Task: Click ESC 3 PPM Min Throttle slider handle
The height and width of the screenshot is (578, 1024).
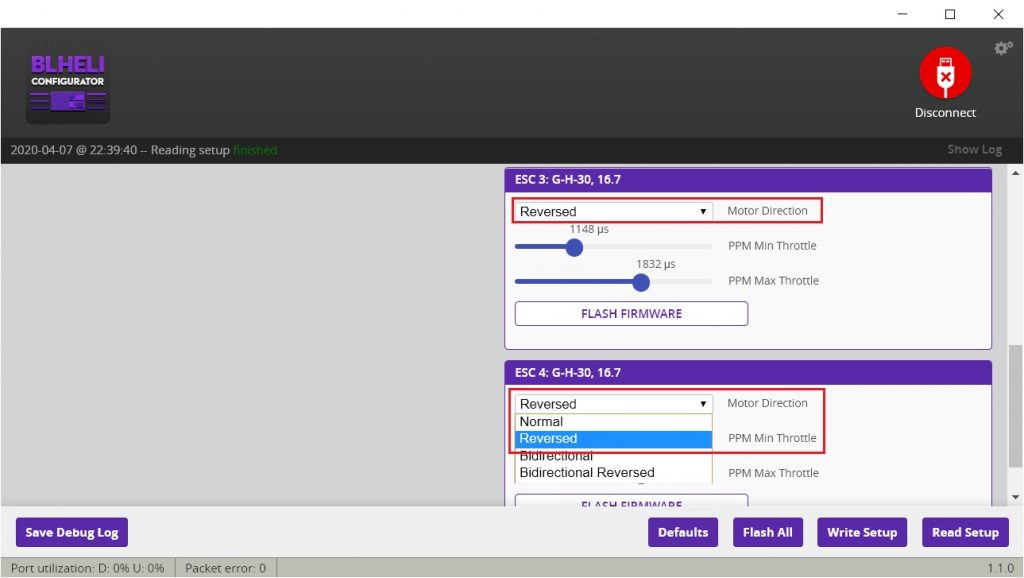Action: click(x=574, y=248)
